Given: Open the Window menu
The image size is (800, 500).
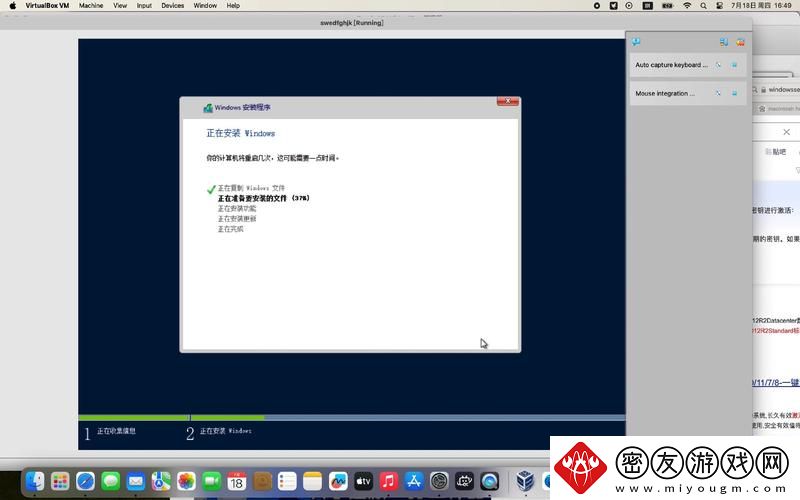Looking at the screenshot, I should pos(205,6).
